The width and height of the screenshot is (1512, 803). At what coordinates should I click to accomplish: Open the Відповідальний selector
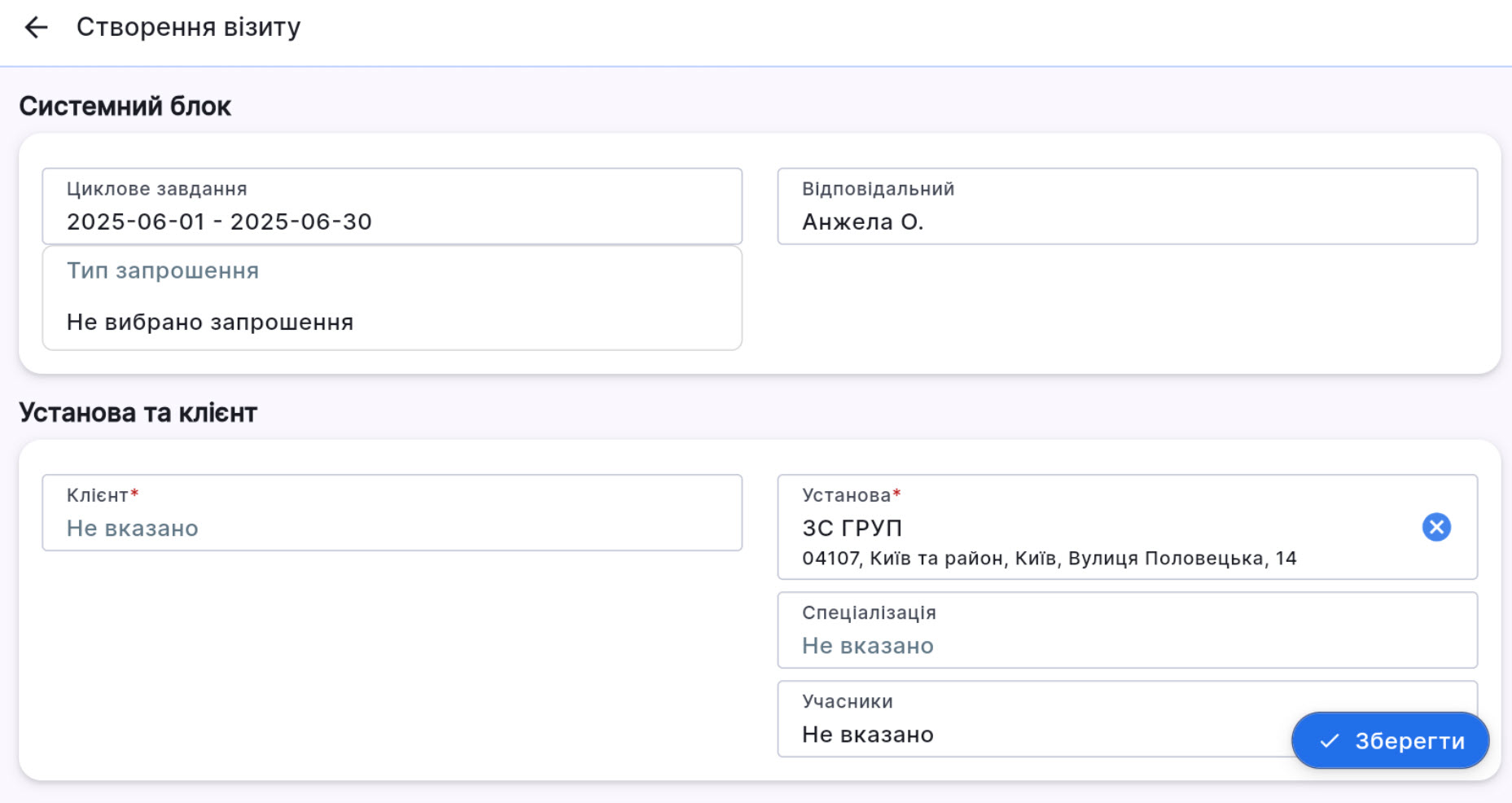[1127, 206]
